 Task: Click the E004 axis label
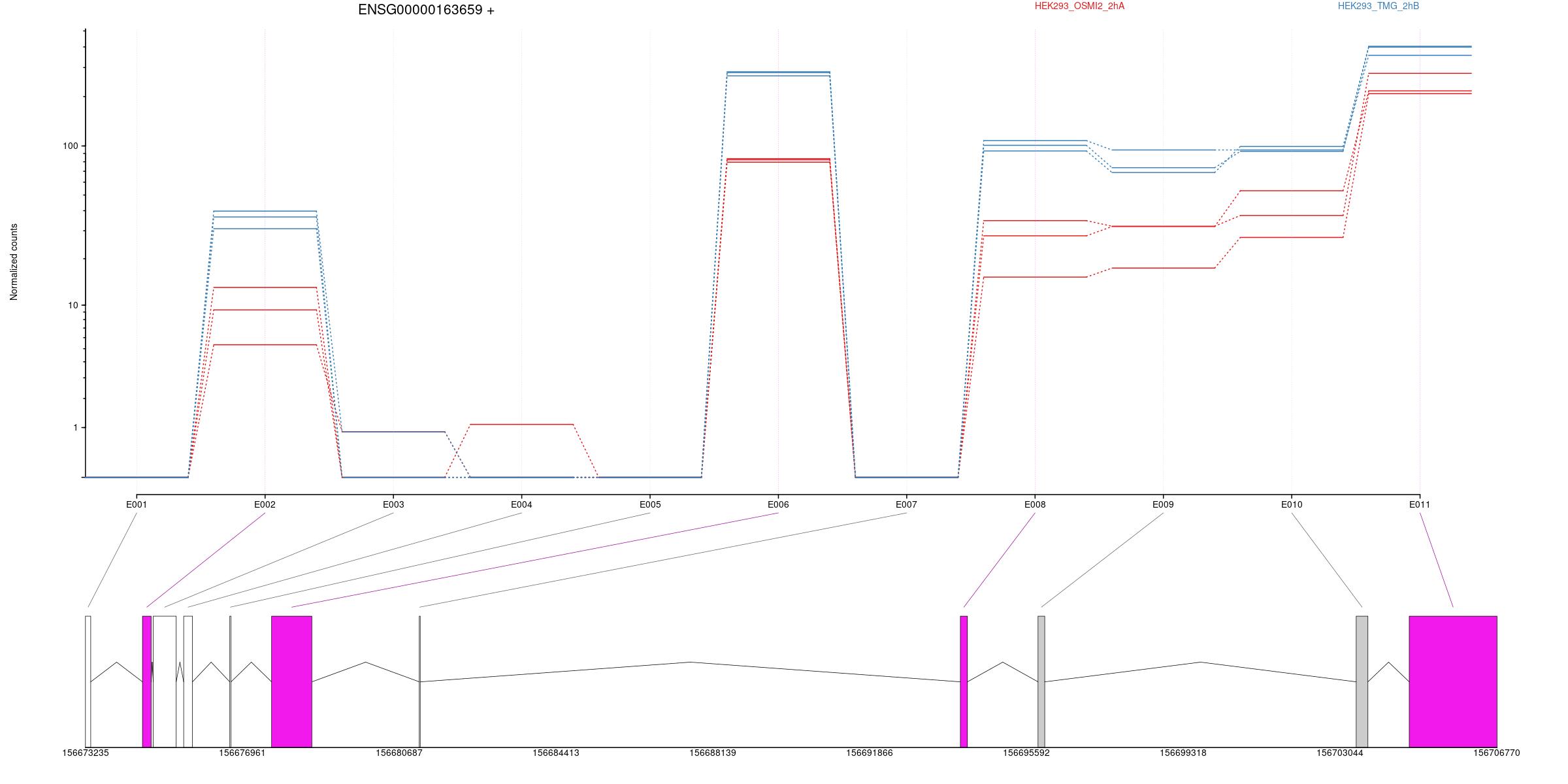click(521, 504)
